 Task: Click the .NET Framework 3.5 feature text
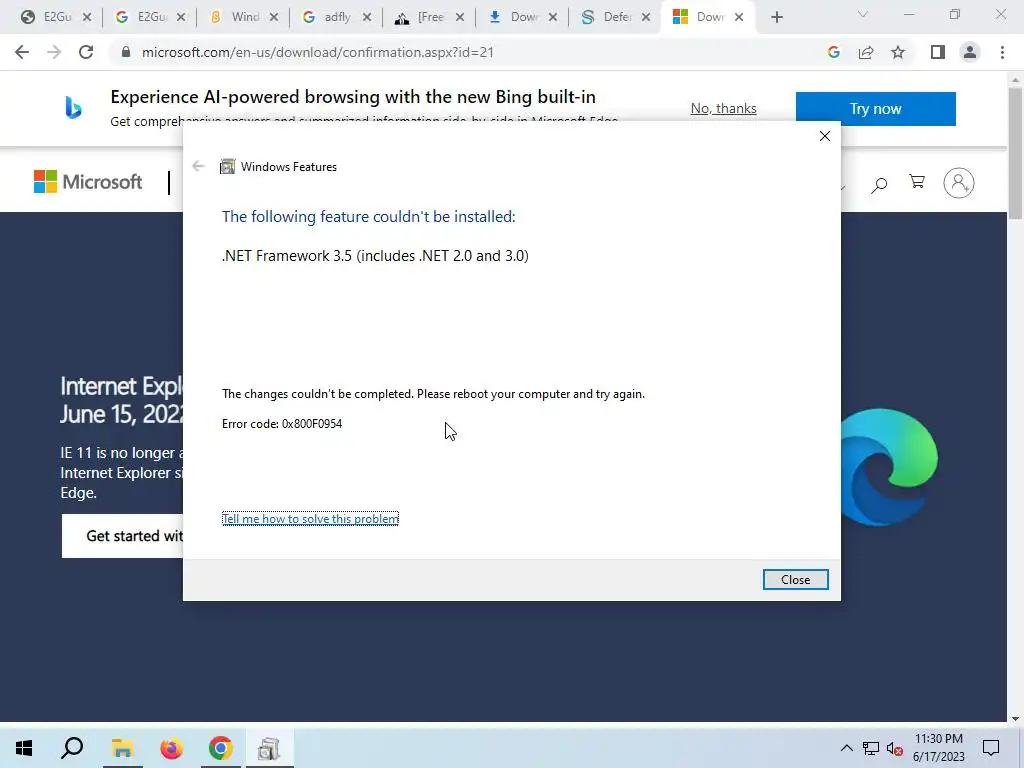[x=376, y=255]
